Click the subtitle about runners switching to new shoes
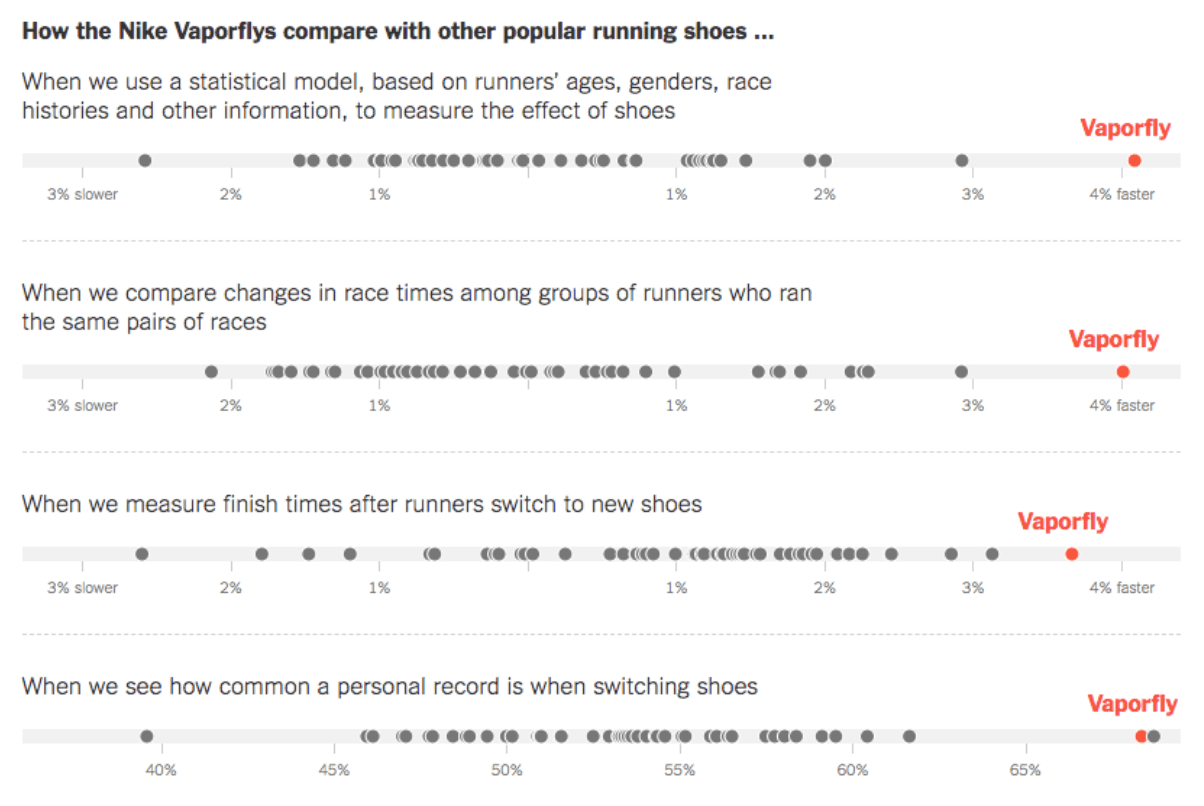Viewport: 1204px width, 806px height. pos(361,504)
